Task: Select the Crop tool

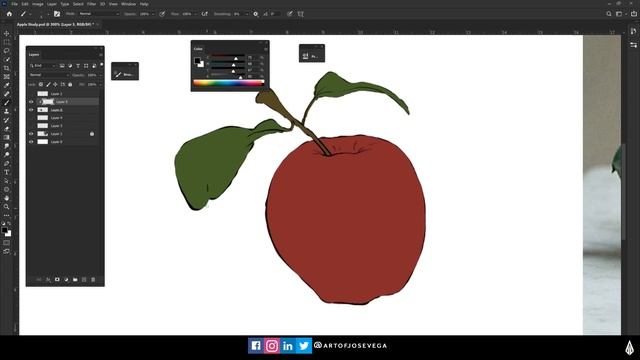Action: 7,68
